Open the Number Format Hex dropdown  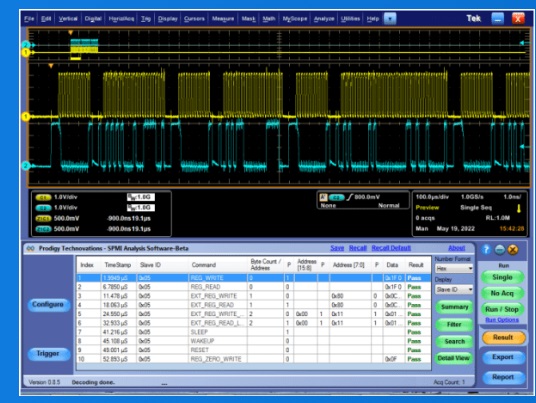click(x=454, y=269)
